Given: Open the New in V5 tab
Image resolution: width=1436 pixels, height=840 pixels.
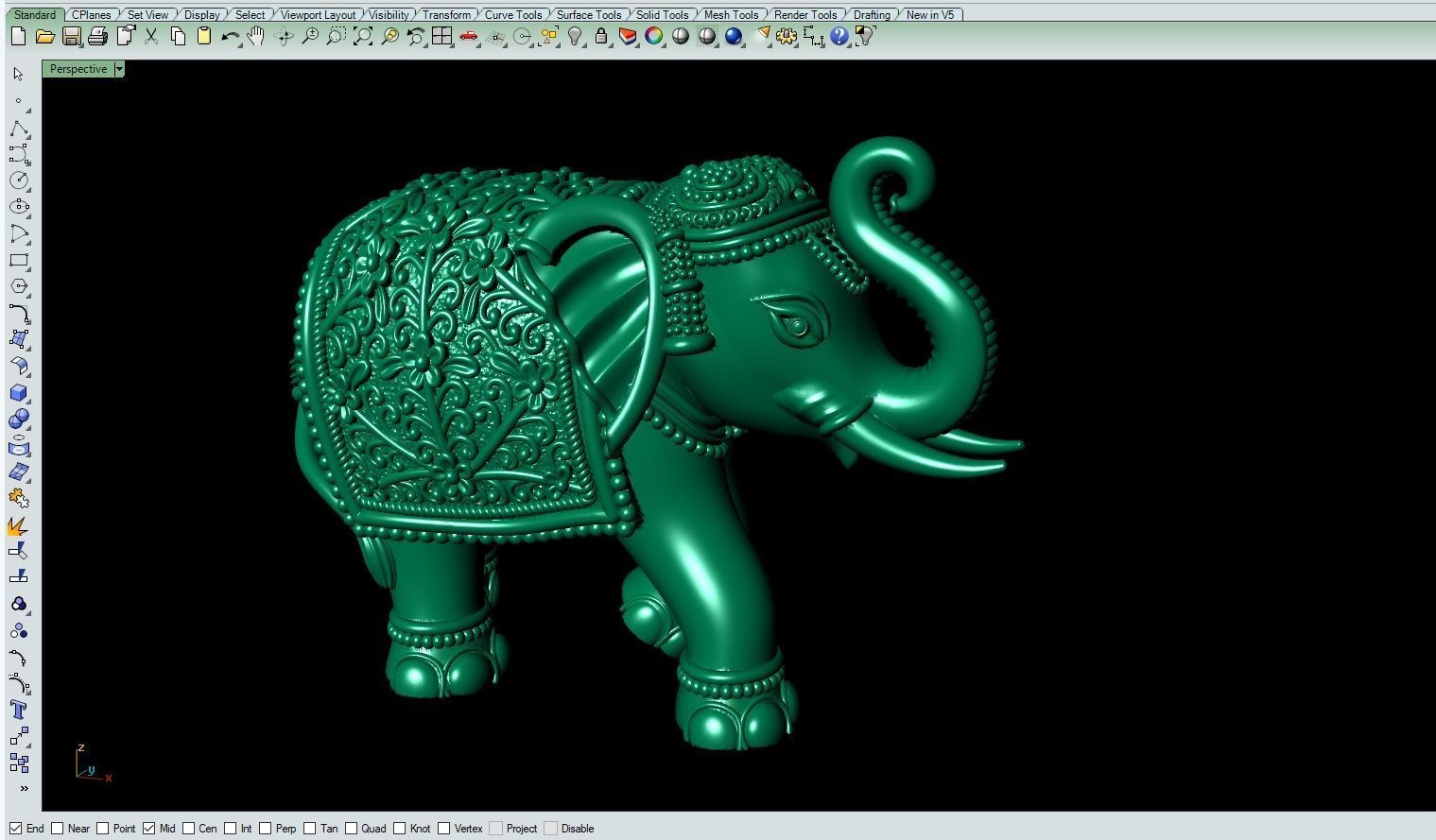Looking at the screenshot, I should pyautogui.click(x=930, y=15).
